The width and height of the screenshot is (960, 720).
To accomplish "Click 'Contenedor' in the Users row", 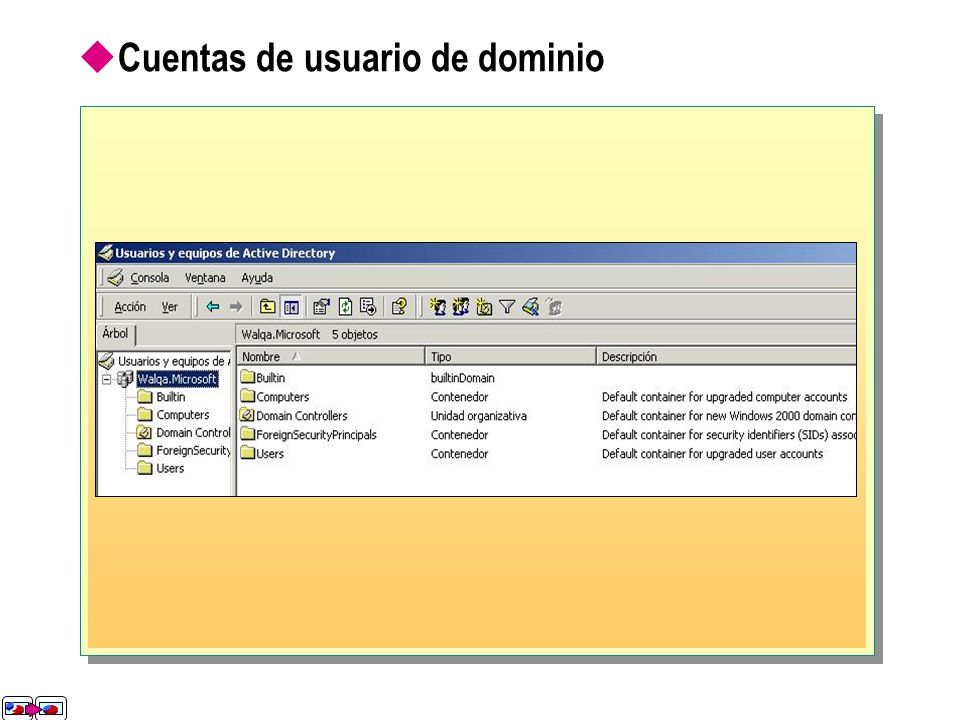I will click(x=459, y=454).
